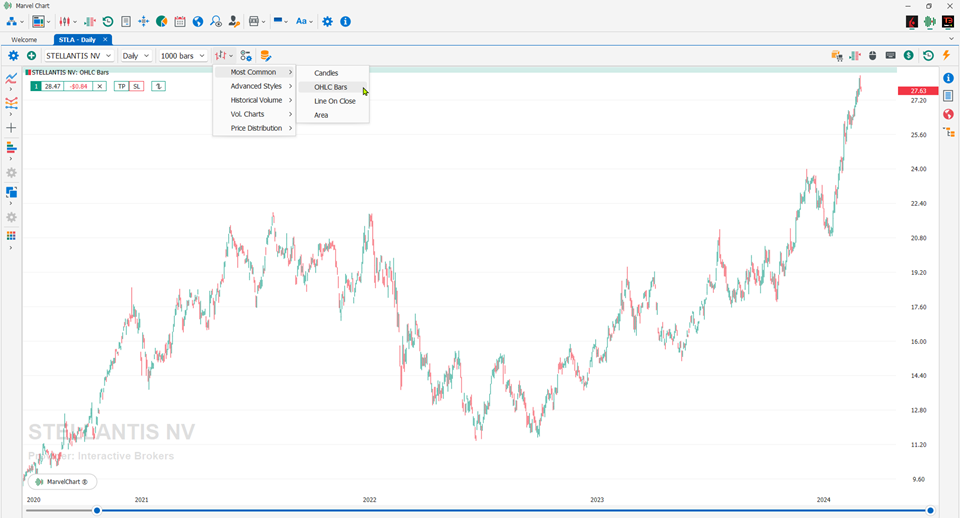Open the Daily timeframe dropdown
This screenshot has height=518, width=960.
tap(135, 56)
